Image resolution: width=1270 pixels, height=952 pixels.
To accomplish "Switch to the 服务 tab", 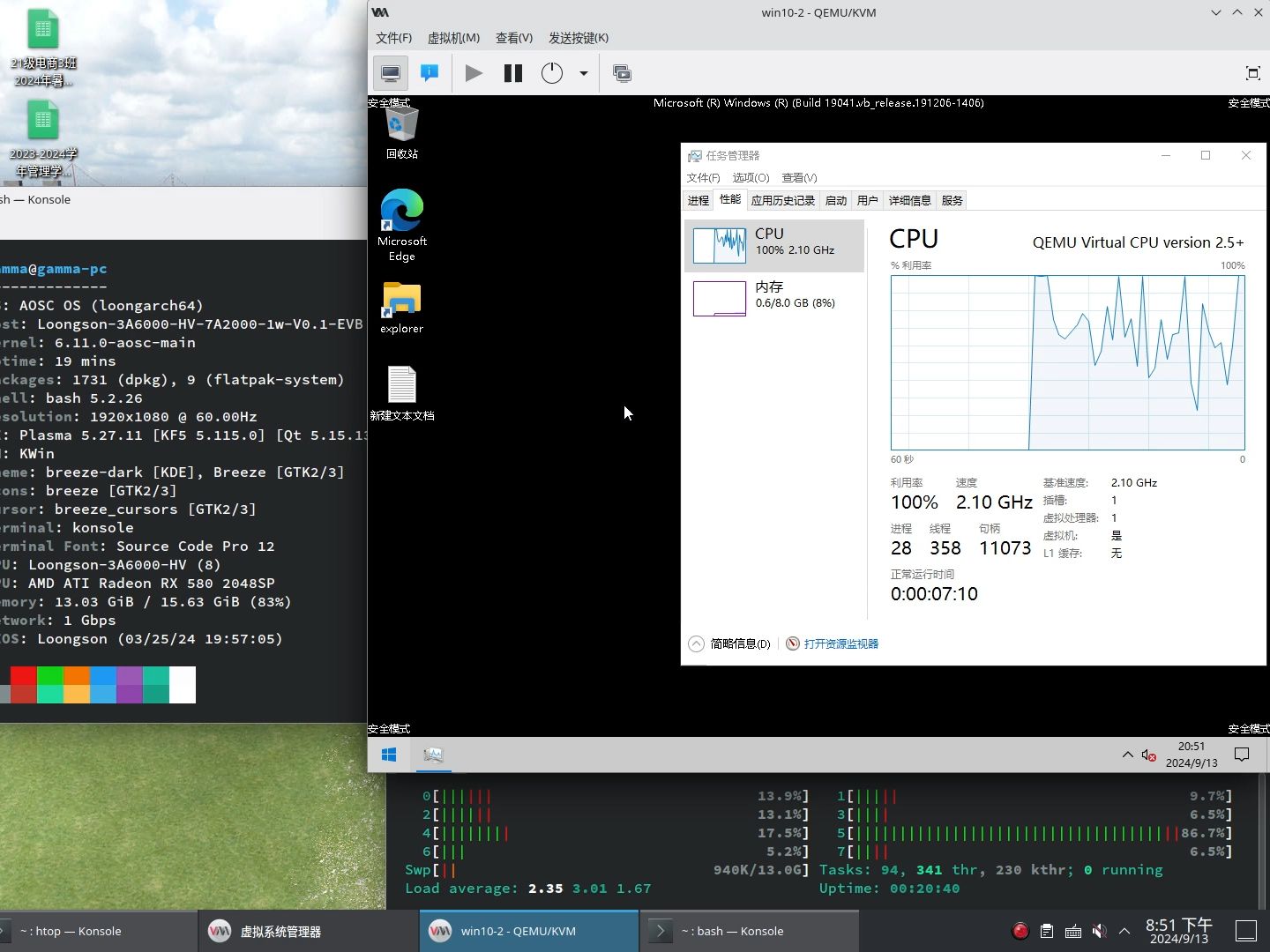I will [952, 200].
